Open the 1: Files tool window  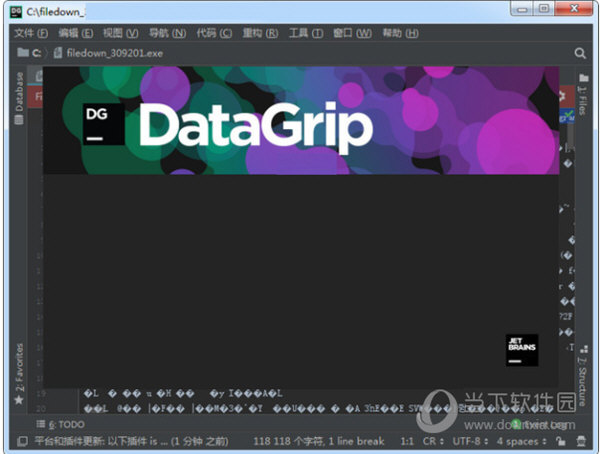[583, 95]
